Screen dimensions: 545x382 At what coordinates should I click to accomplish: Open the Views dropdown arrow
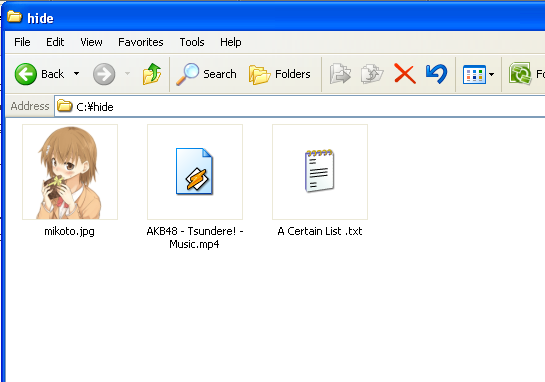click(491, 74)
